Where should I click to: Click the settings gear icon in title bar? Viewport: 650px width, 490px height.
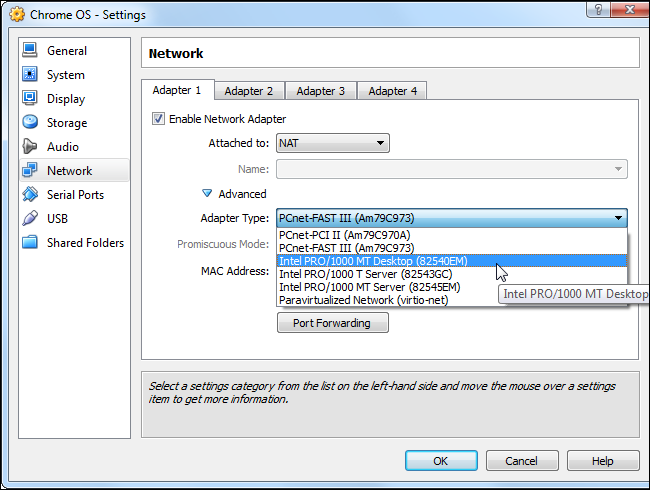[x=17, y=15]
